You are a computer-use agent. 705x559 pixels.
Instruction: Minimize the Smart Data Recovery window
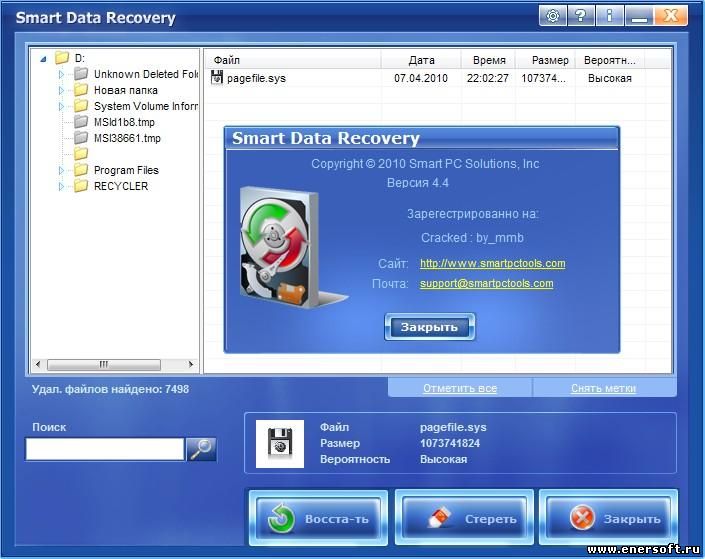pyautogui.click(x=638, y=16)
